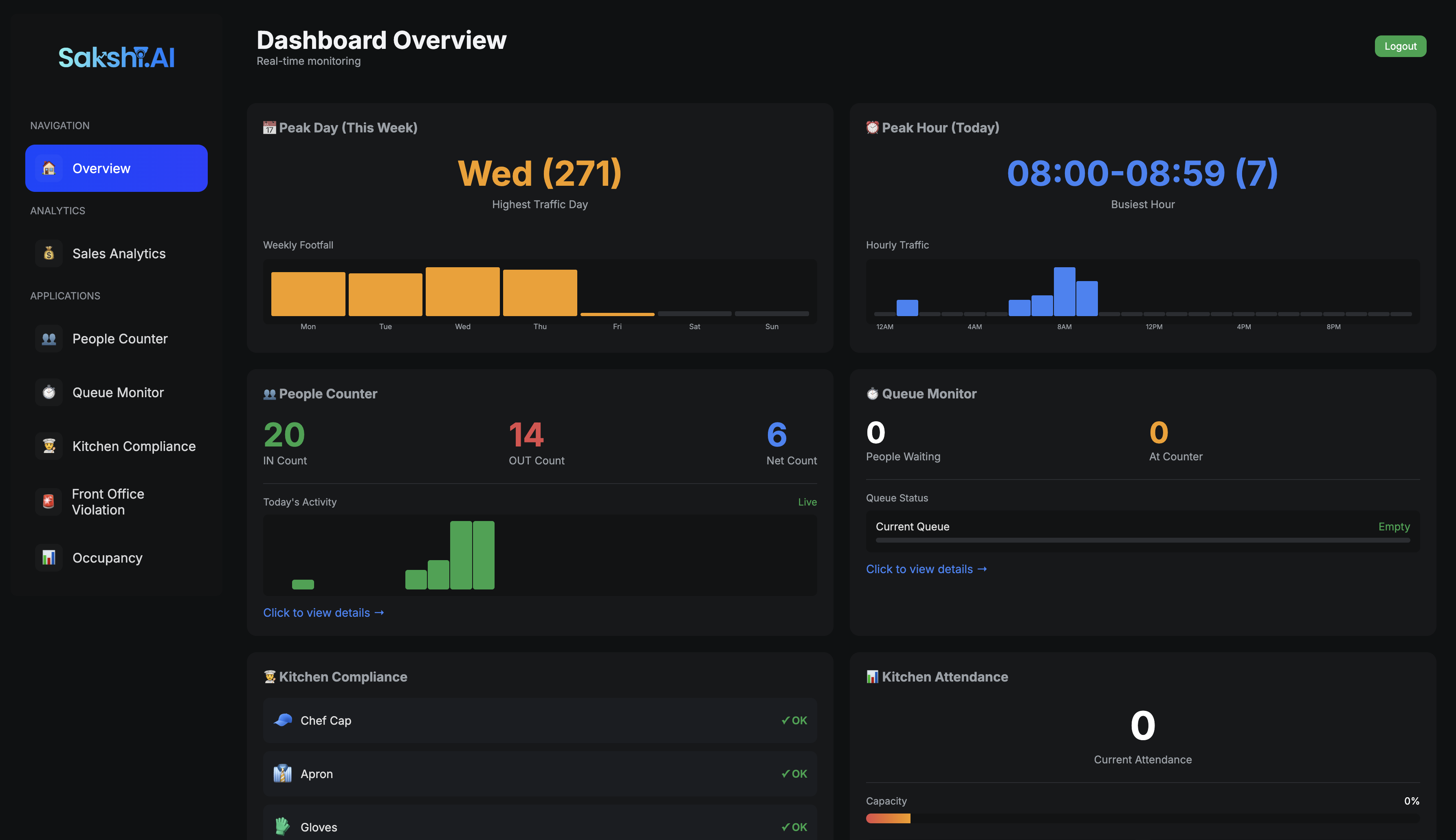The width and height of the screenshot is (1456, 840).
Task: Click the Queue Monitor stopwatch icon
Action: click(x=49, y=392)
